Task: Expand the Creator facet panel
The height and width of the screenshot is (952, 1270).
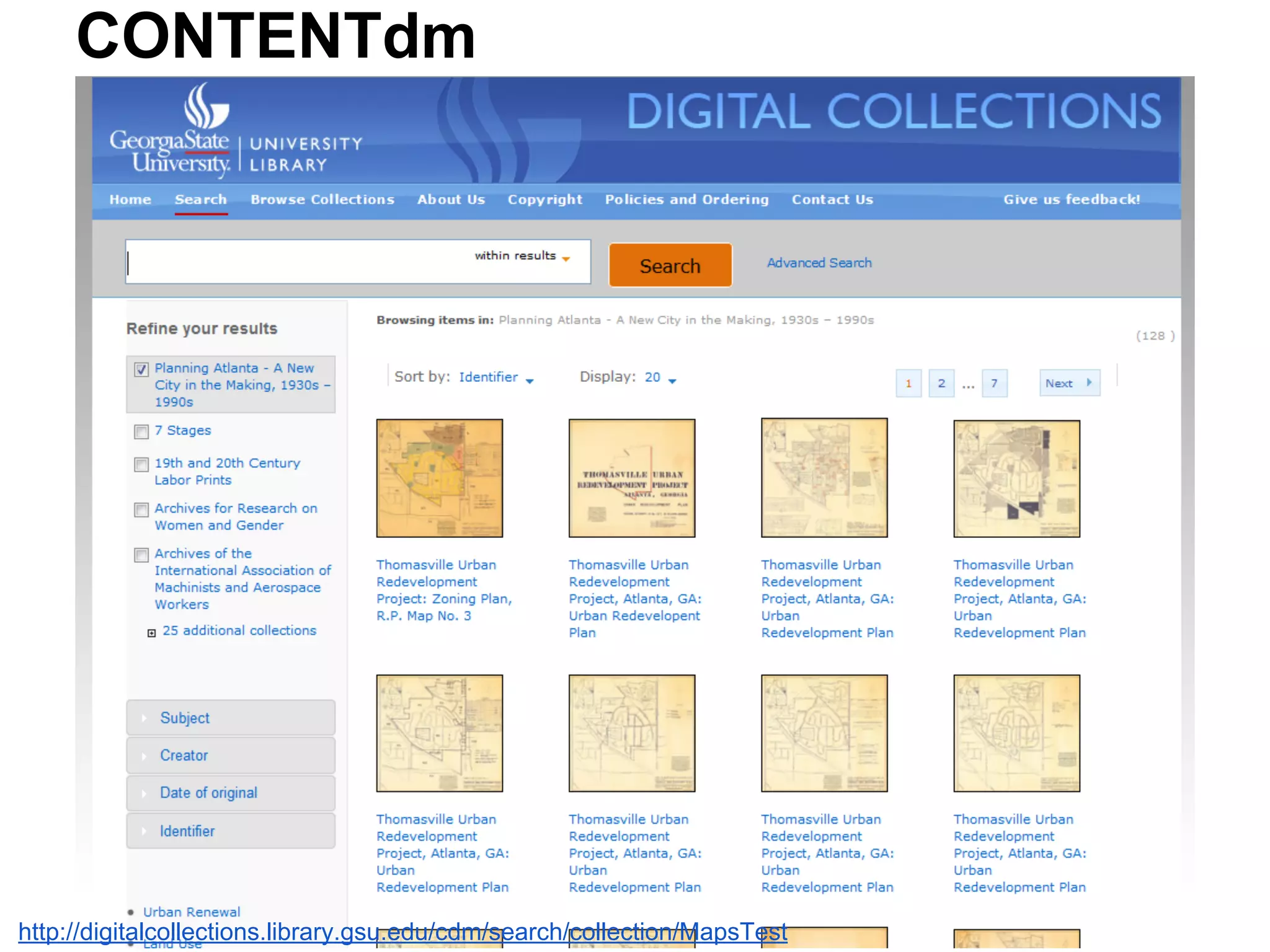Action: [x=231, y=755]
